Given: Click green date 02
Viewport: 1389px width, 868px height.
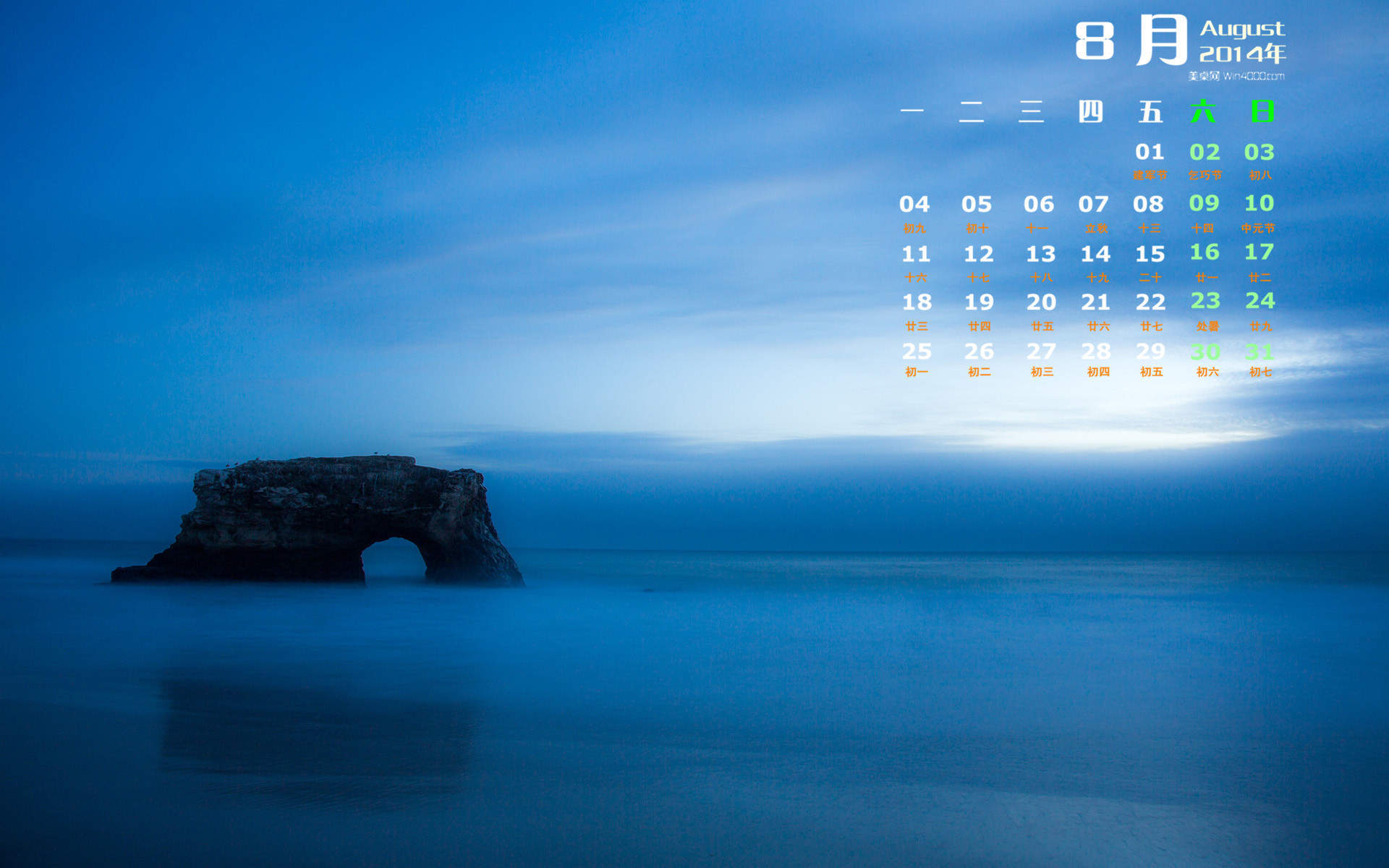Looking at the screenshot, I should click(1205, 152).
